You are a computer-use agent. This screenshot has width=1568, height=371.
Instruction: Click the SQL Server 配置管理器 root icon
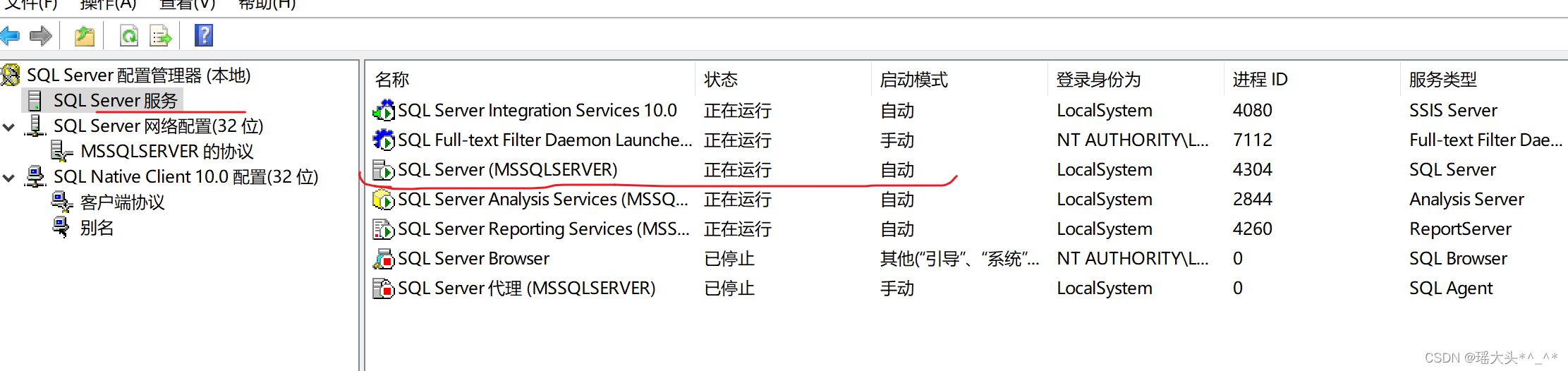point(11,75)
